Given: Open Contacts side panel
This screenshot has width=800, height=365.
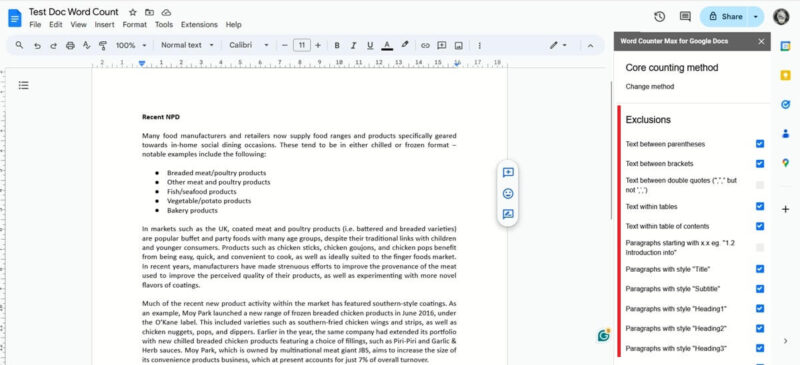Looking at the screenshot, I should pyautogui.click(x=785, y=134).
